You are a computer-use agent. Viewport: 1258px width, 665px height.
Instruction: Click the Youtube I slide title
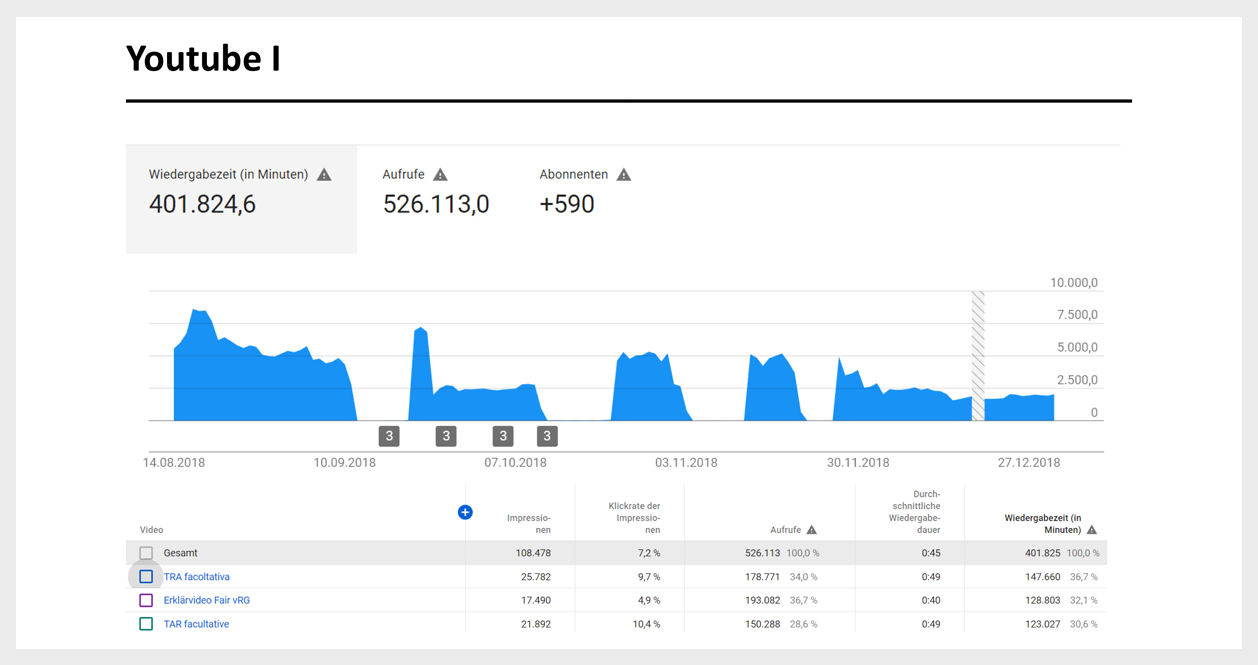tap(203, 59)
